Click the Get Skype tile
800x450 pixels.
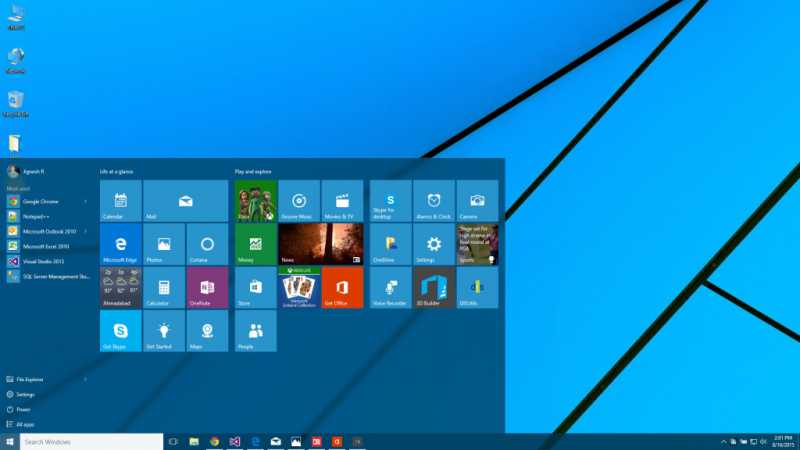pos(120,331)
